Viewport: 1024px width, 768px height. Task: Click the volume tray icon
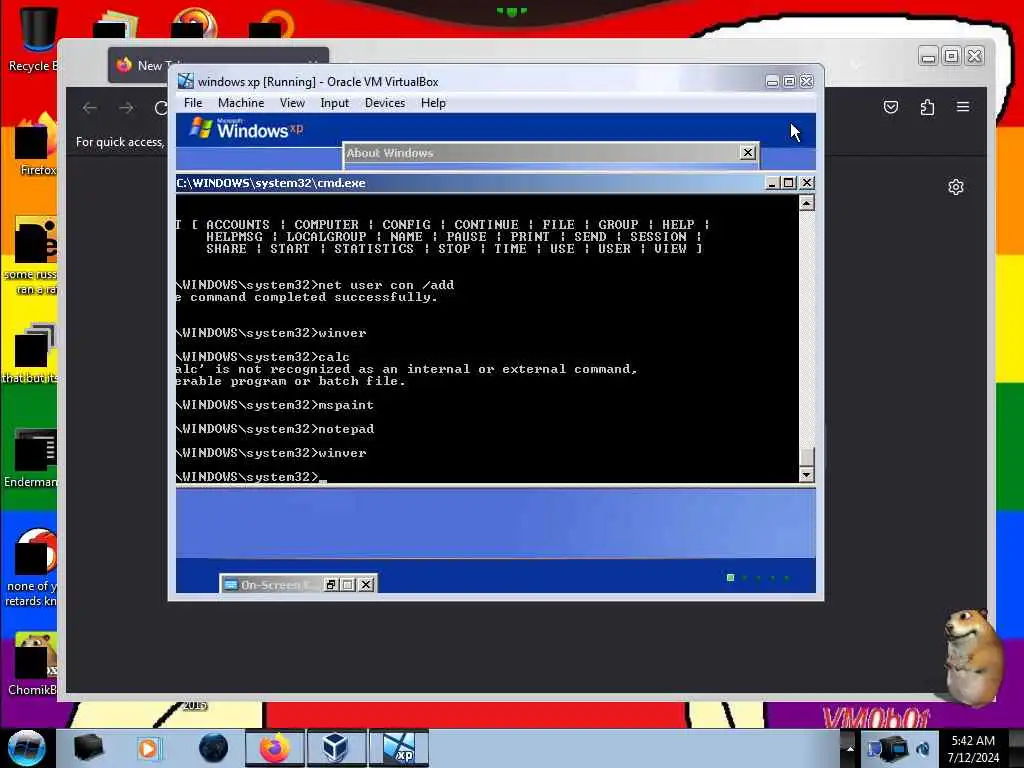coord(923,749)
